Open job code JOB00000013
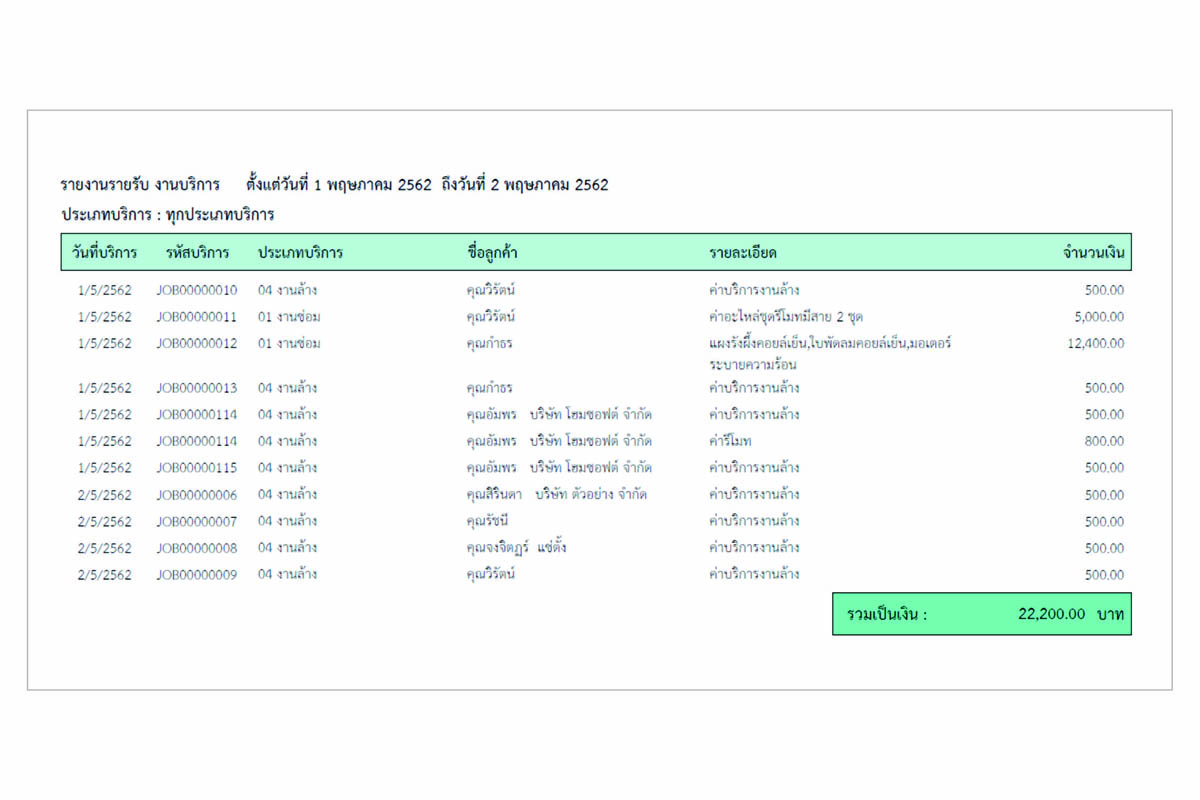The image size is (1200, 800). coord(197,388)
